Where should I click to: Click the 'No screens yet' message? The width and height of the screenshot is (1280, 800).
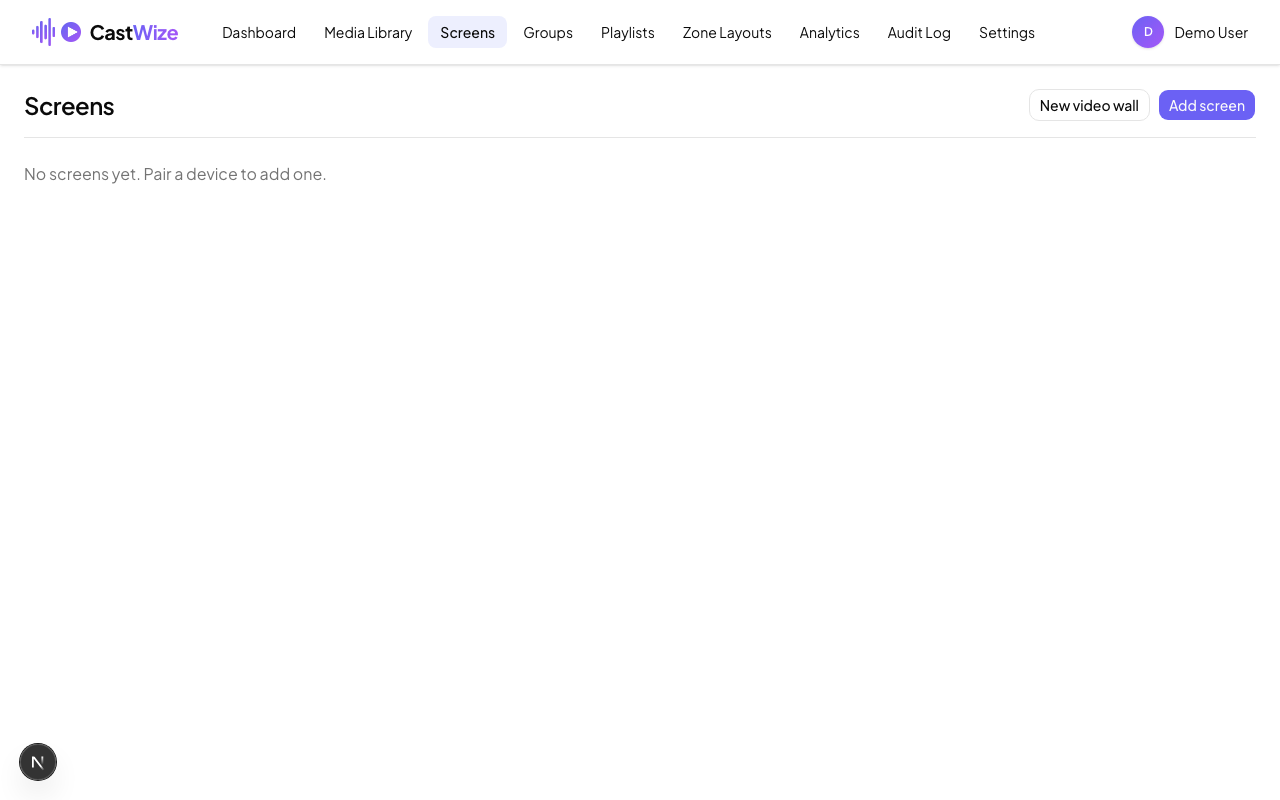175,174
